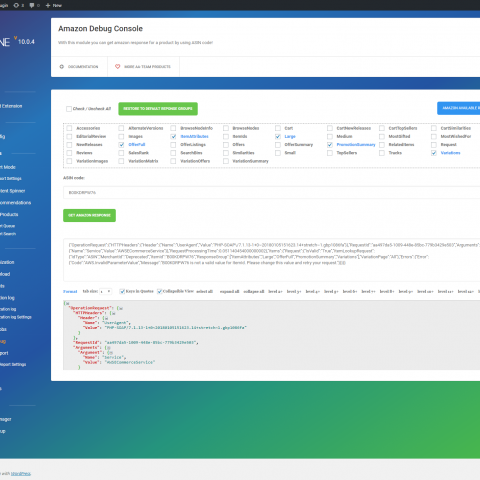
Task: Check the Similarities box
Action: tap(226, 153)
